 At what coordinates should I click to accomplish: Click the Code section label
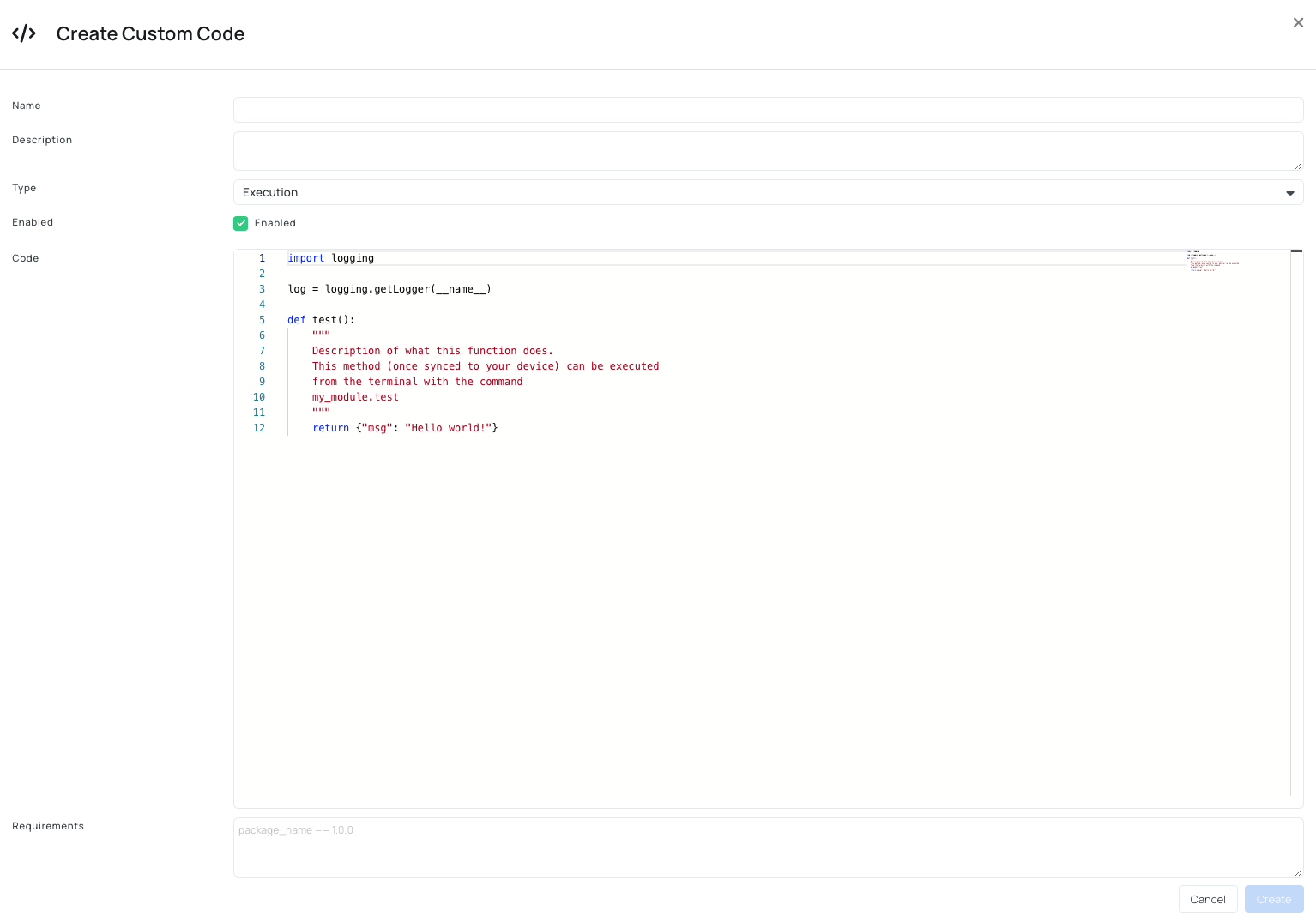click(x=25, y=258)
